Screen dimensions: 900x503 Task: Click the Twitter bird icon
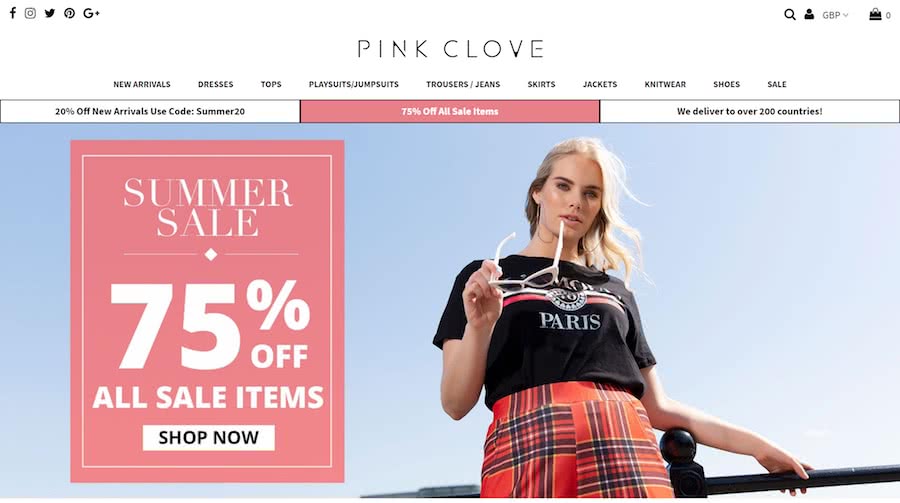tap(50, 13)
